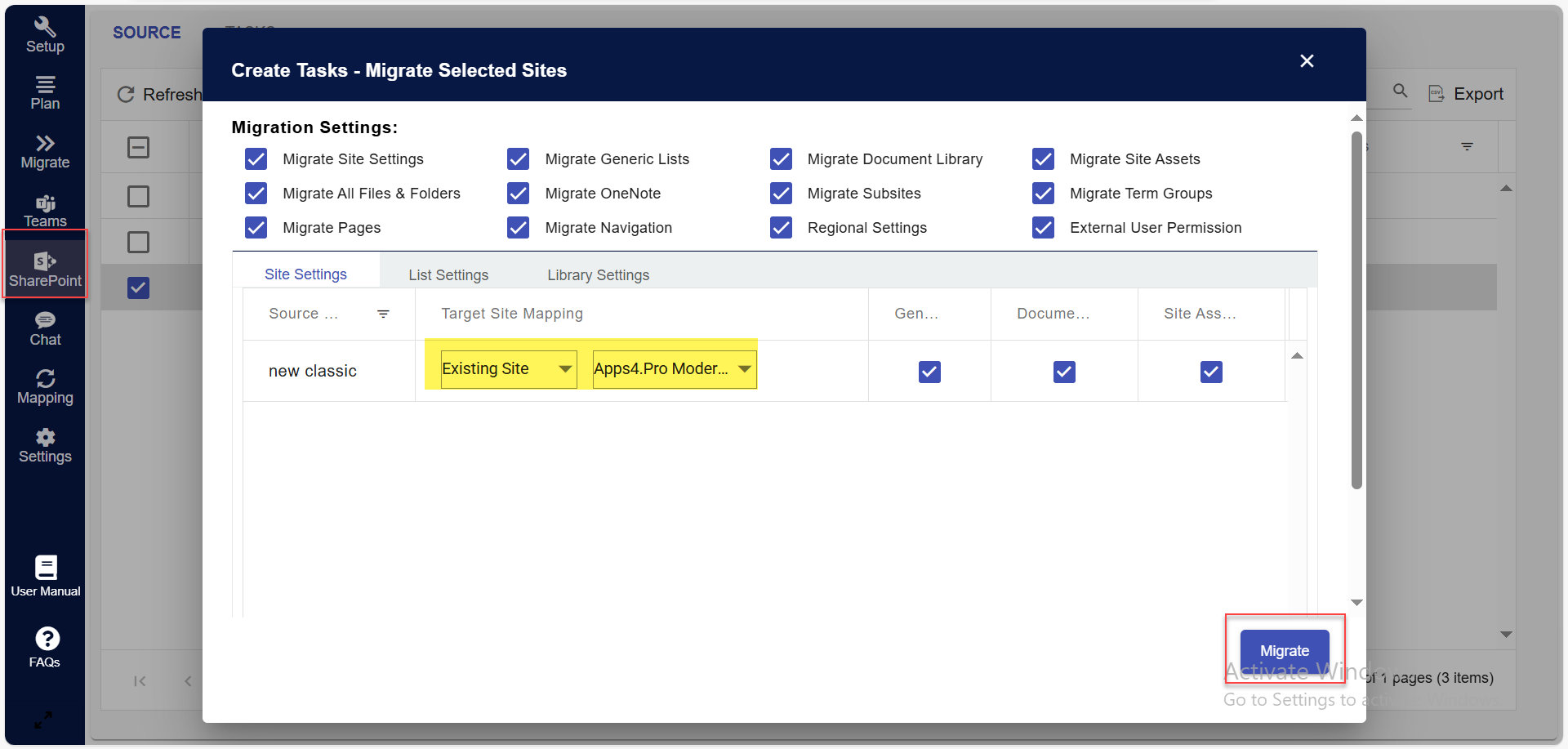The image size is (1568, 749).
Task: Switch to the List Settings tab
Action: pos(448,274)
